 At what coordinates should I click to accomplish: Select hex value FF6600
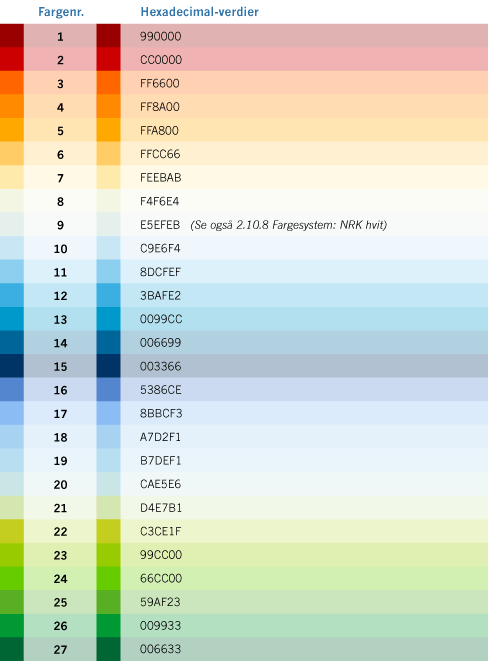coord(160,84)
